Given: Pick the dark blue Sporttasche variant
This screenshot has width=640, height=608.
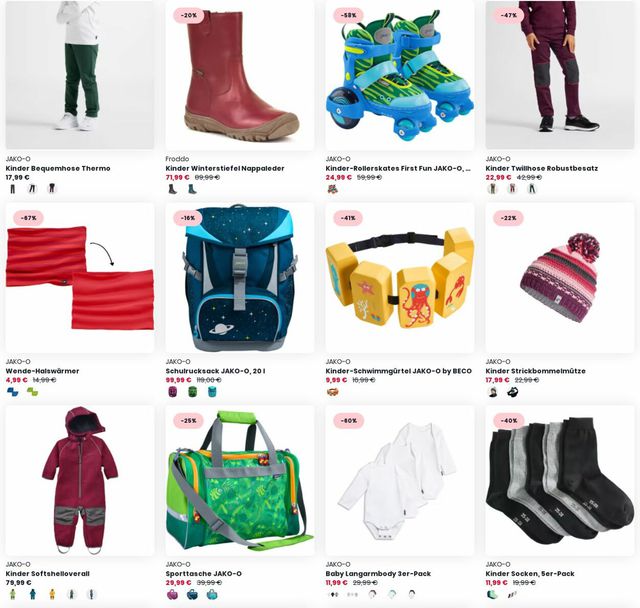Looking at the screenshot, I should (192, 594).
